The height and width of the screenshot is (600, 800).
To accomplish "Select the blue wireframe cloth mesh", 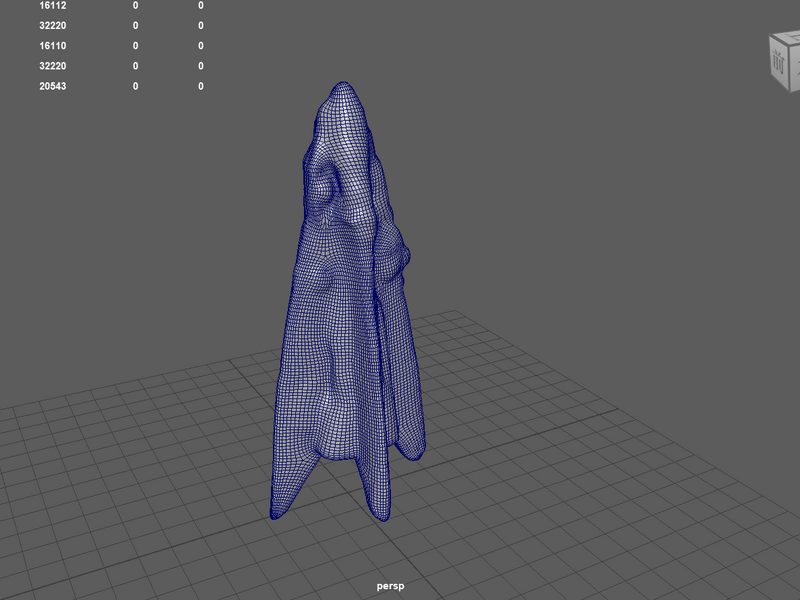I will (x=347, y=301).
